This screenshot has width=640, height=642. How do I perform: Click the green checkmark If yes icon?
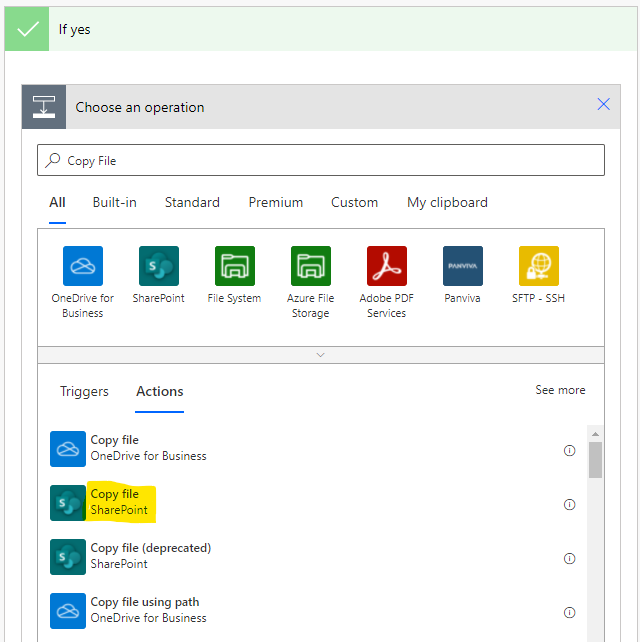coord(27,29)
